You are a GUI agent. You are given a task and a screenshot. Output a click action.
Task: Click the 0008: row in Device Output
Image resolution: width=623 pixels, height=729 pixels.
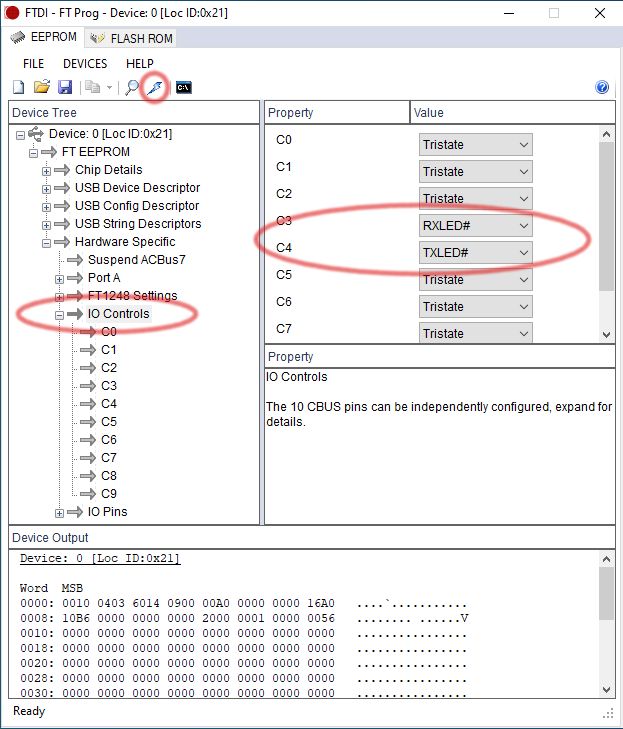(244, 618)
